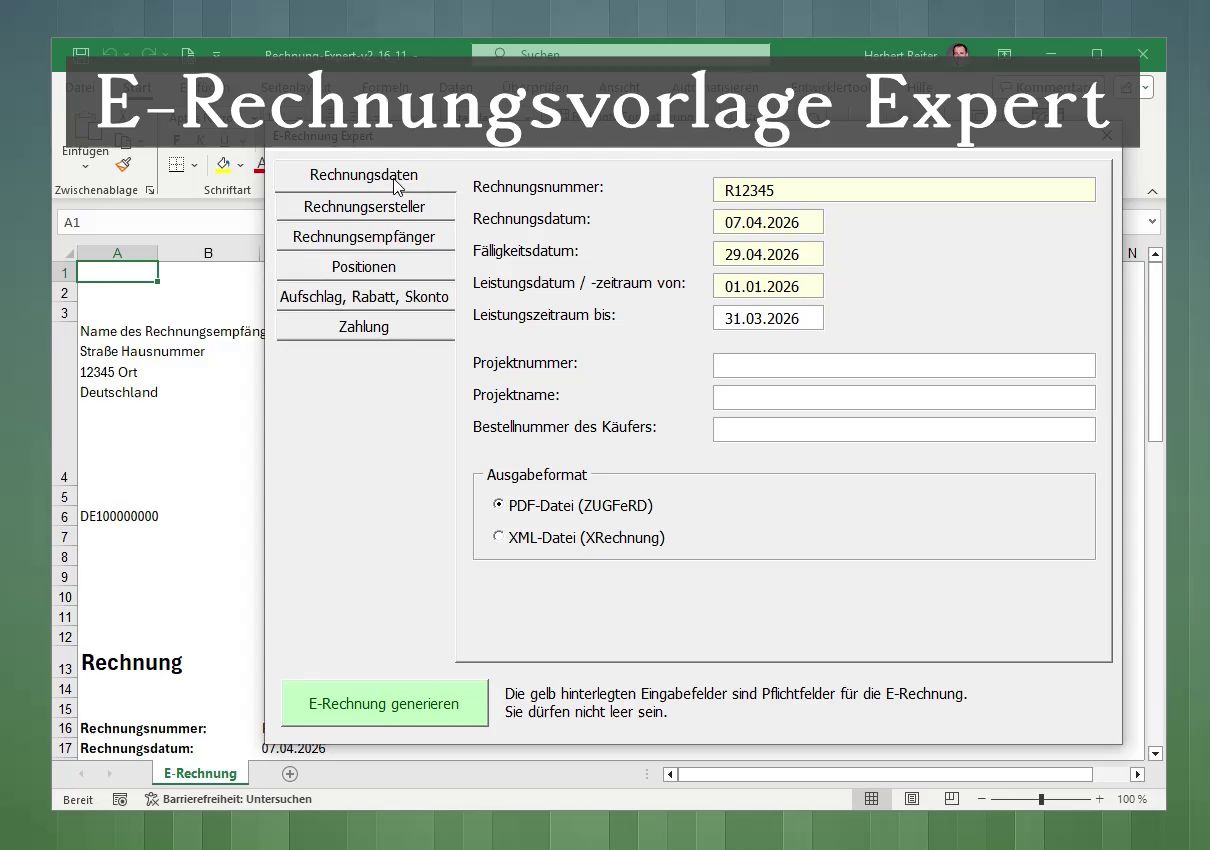Click the zoom in plus icon
Image resolution: width=1210 pixels, height=850 pixels.
point(1100,799)
